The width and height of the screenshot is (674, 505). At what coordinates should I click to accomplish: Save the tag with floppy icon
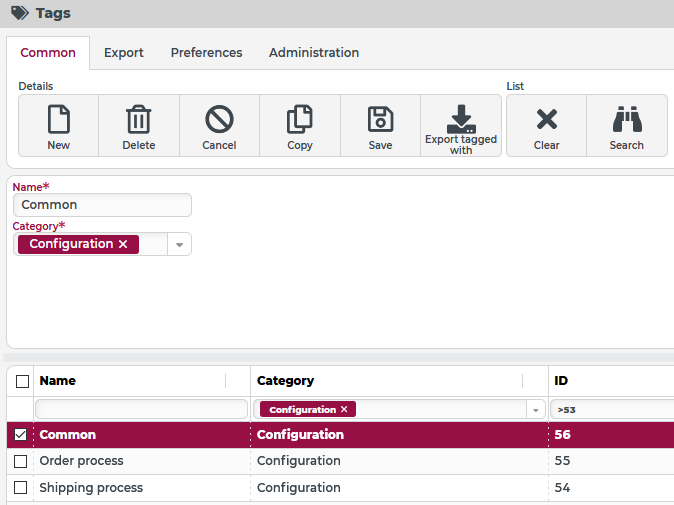380,121
